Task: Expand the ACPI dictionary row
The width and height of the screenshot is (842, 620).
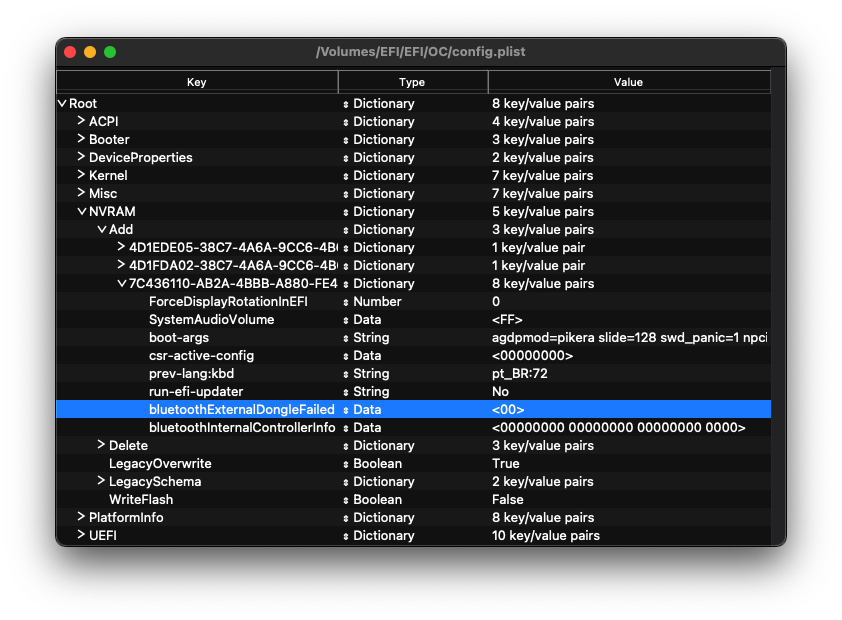Action: pos(81,122)
